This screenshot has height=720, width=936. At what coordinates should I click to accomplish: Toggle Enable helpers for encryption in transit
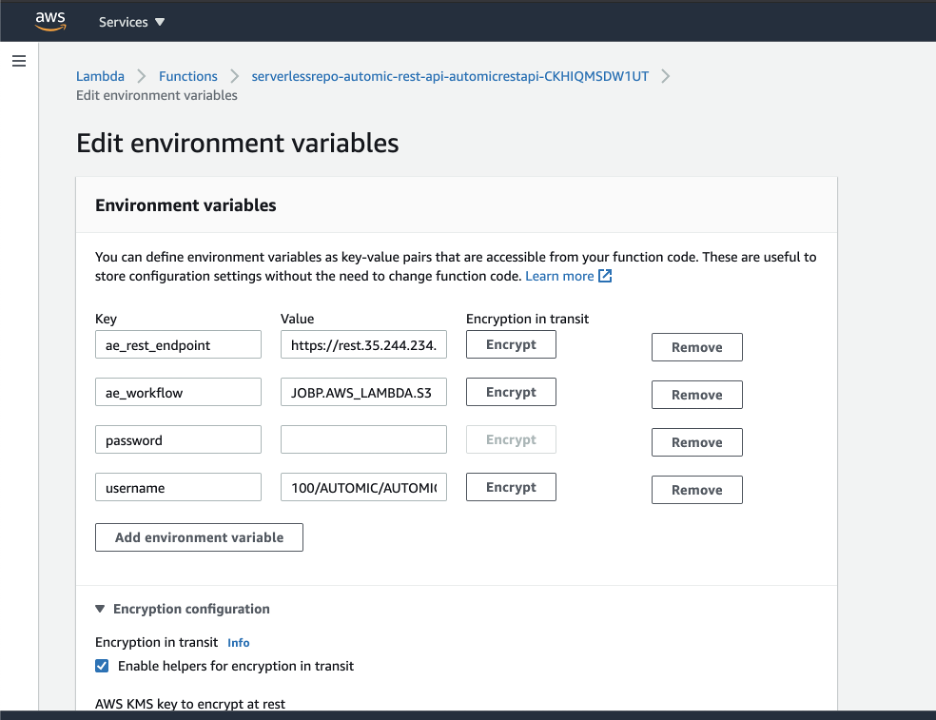pyautogui.click(x=102, y=666)
